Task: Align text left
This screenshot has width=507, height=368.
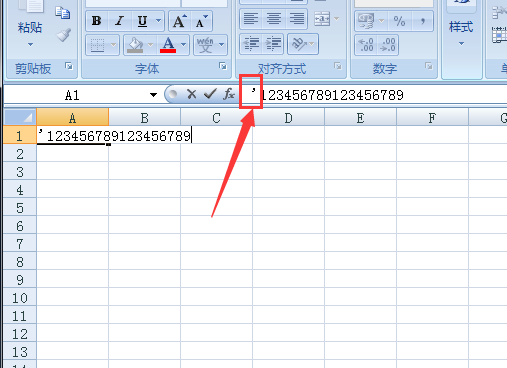Action: (x=251, y=19)
